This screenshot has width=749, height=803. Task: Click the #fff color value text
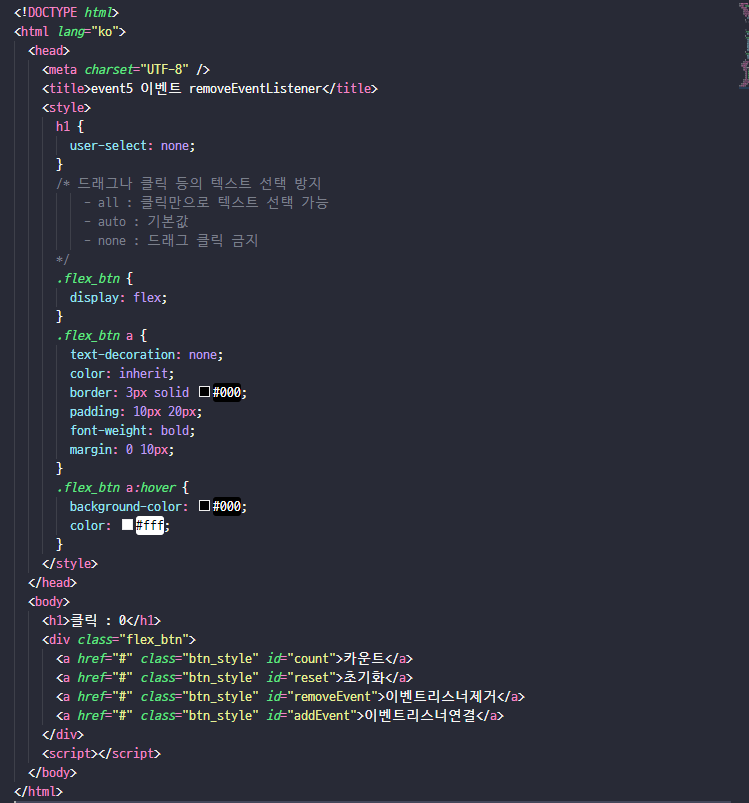(150, 525)
